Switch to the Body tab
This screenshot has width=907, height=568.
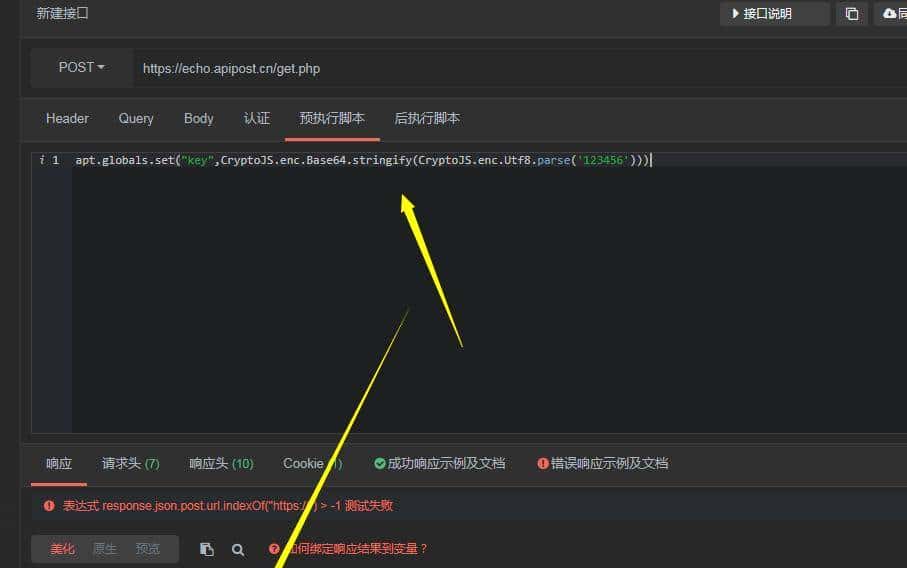tap(198, 119)
